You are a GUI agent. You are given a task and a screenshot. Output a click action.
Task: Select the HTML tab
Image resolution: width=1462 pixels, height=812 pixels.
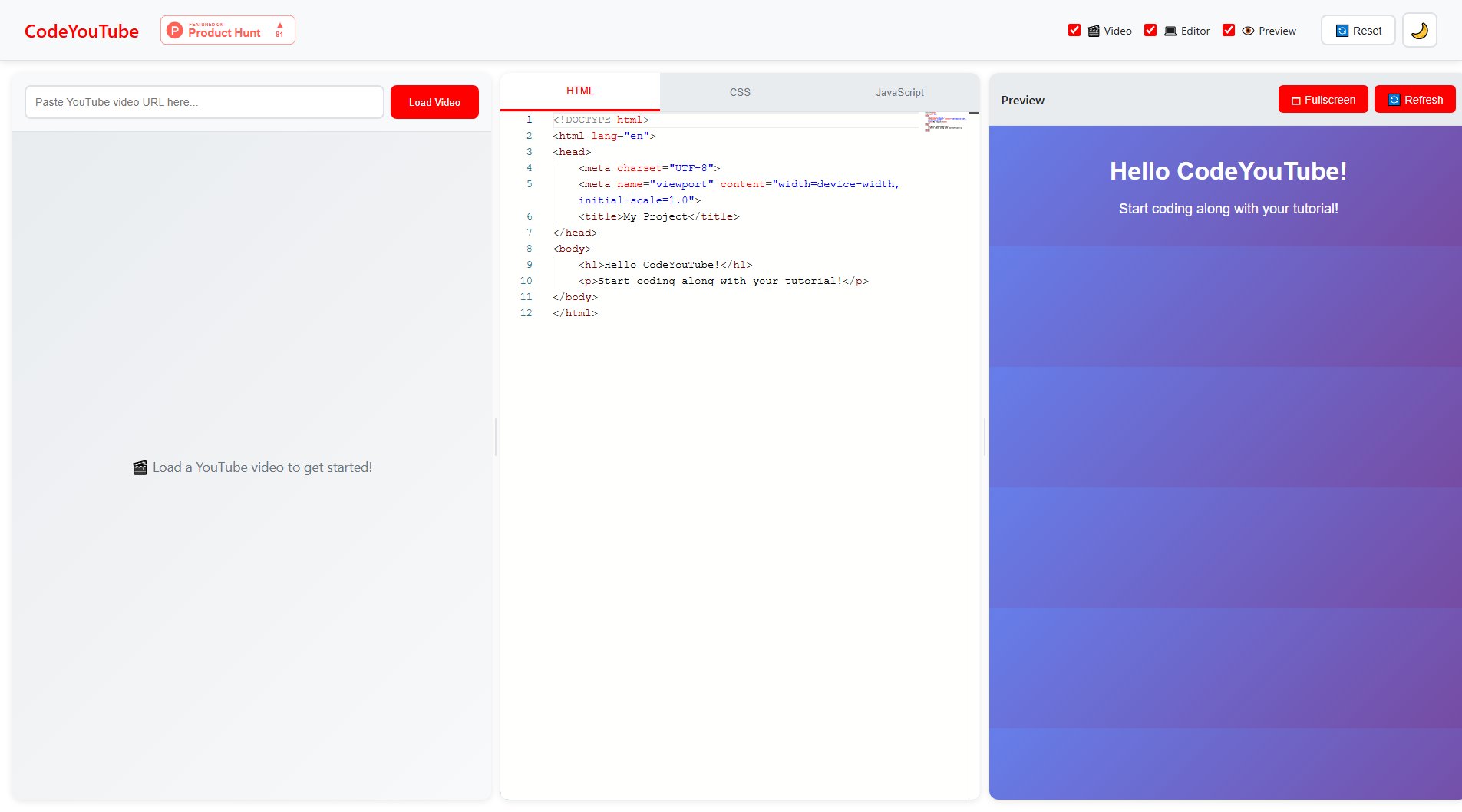pos(579,91)
